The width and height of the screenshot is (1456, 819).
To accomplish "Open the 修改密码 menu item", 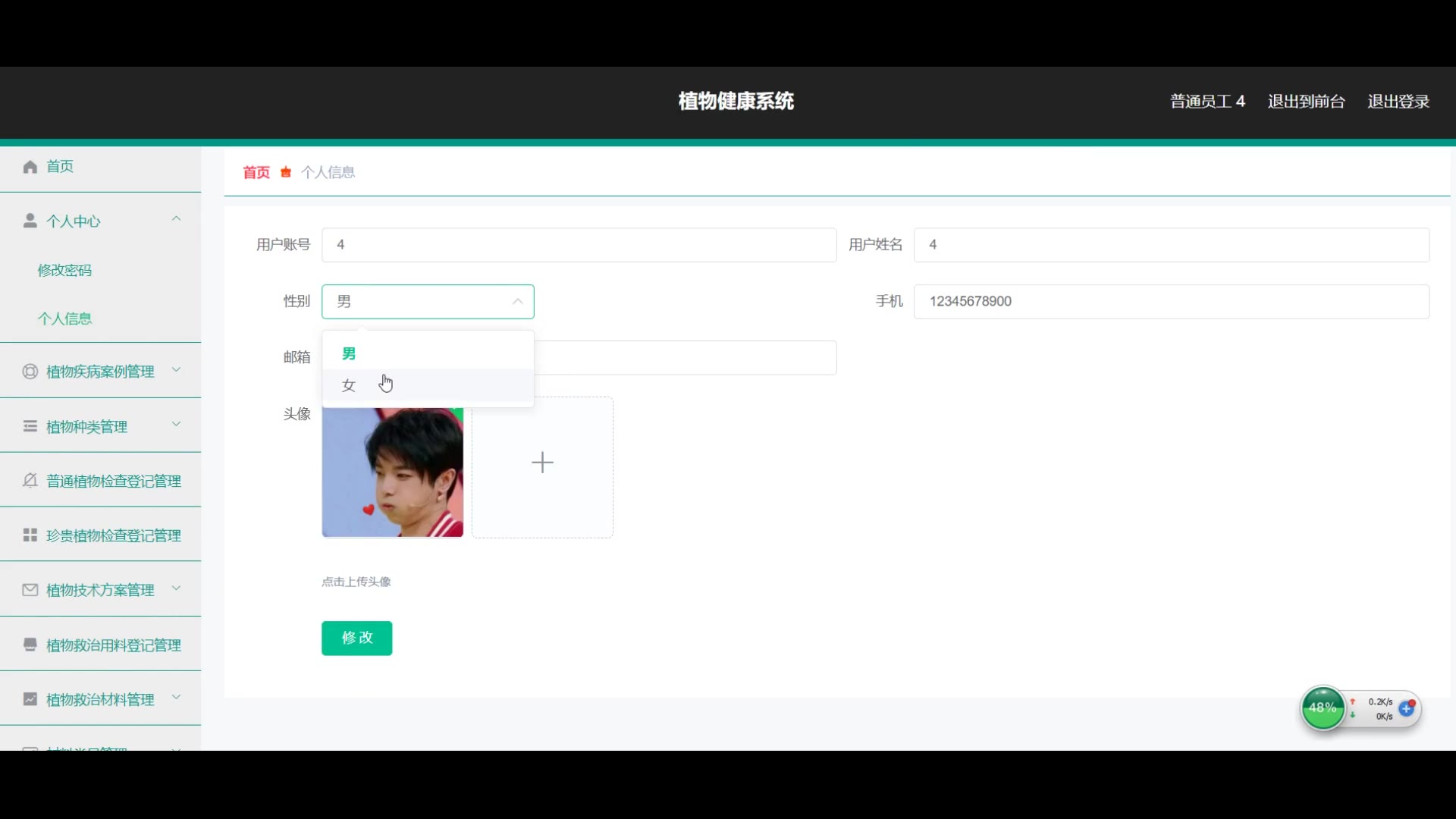I will pyautogui.click(x=65, y=271).
